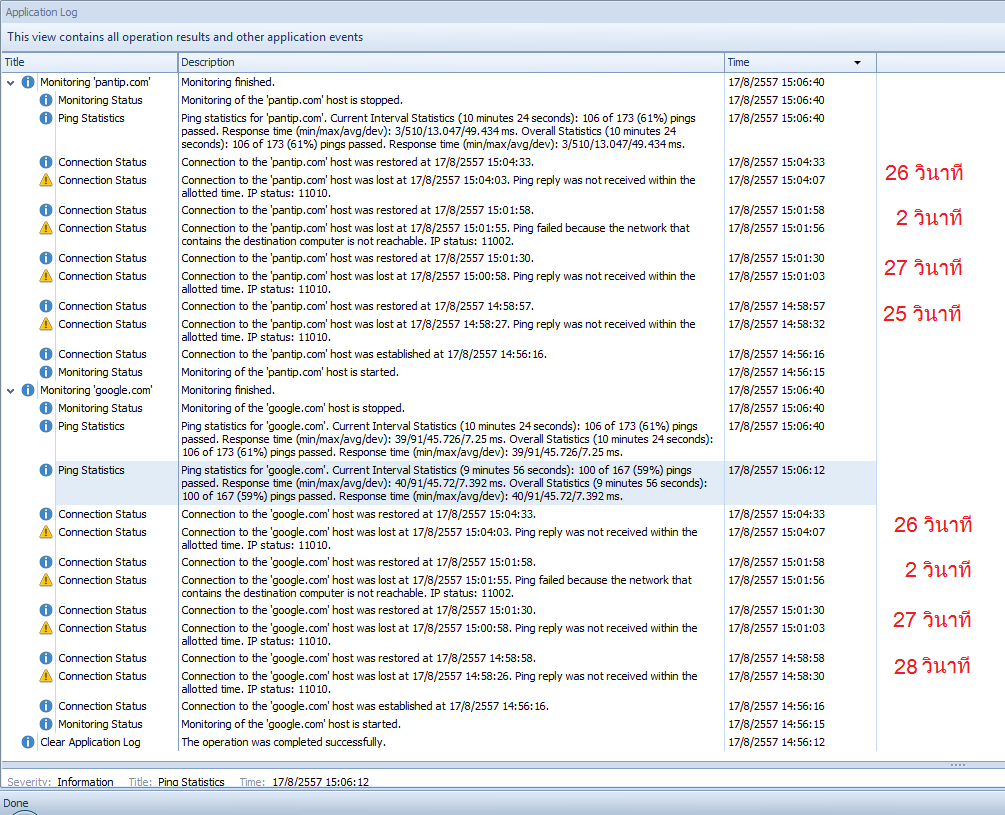Sort by the Title column header
This screenshot has width=1005, height=815.
tap(89, 62)
